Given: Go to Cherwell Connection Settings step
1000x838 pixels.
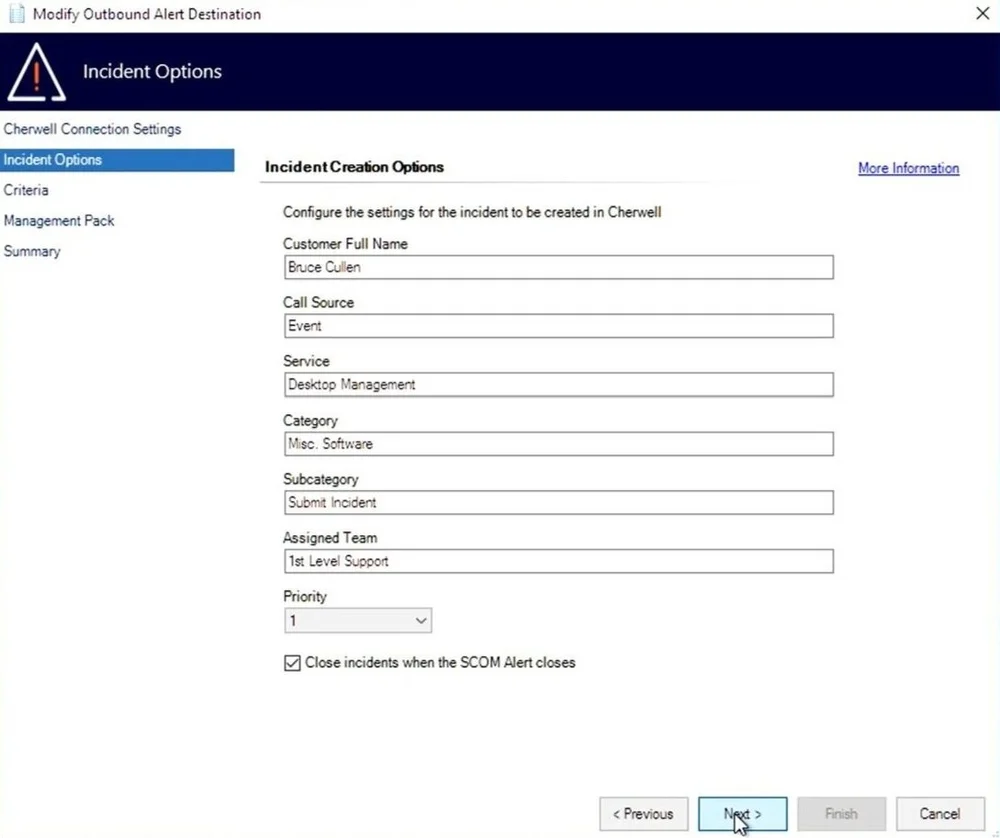Looking at the screenshot, I should tap(92, 129).
